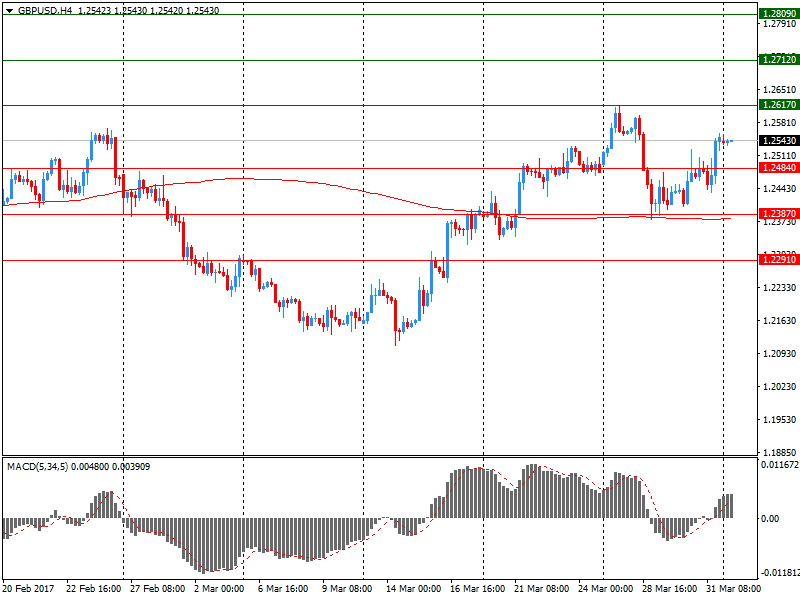Select the 1.24430 price scale value
Viewport: 800px width, 600px height.
pos(779,189)
